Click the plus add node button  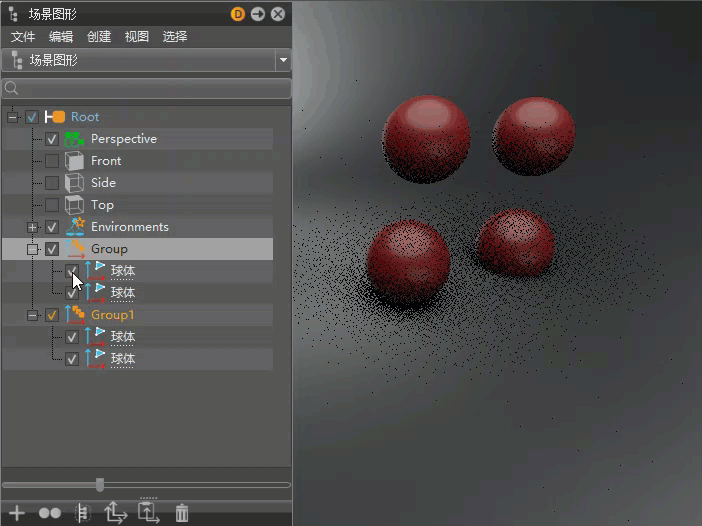pyautogui.click(x=17, y=513)
